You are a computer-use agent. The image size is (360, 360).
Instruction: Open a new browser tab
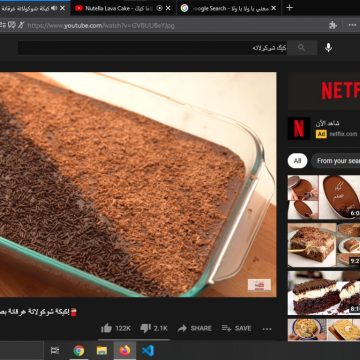(x=290, y=8)
